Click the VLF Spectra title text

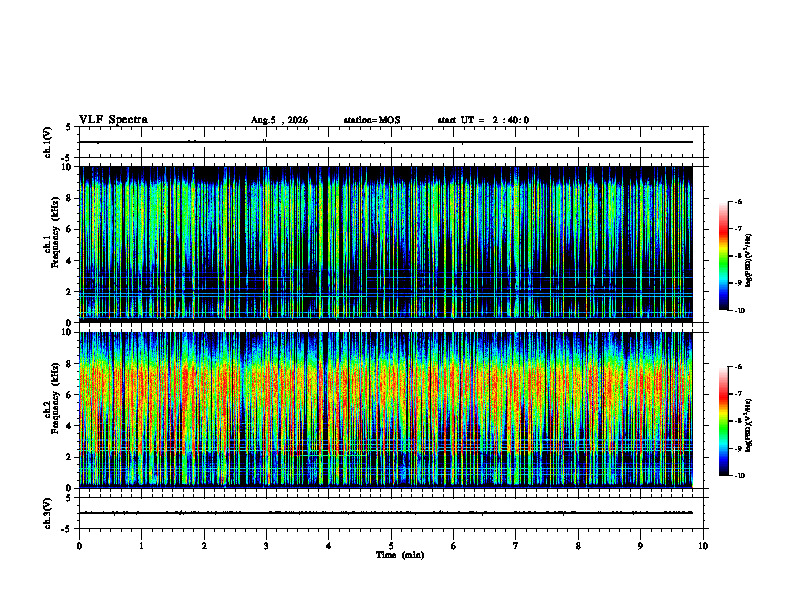113,120
